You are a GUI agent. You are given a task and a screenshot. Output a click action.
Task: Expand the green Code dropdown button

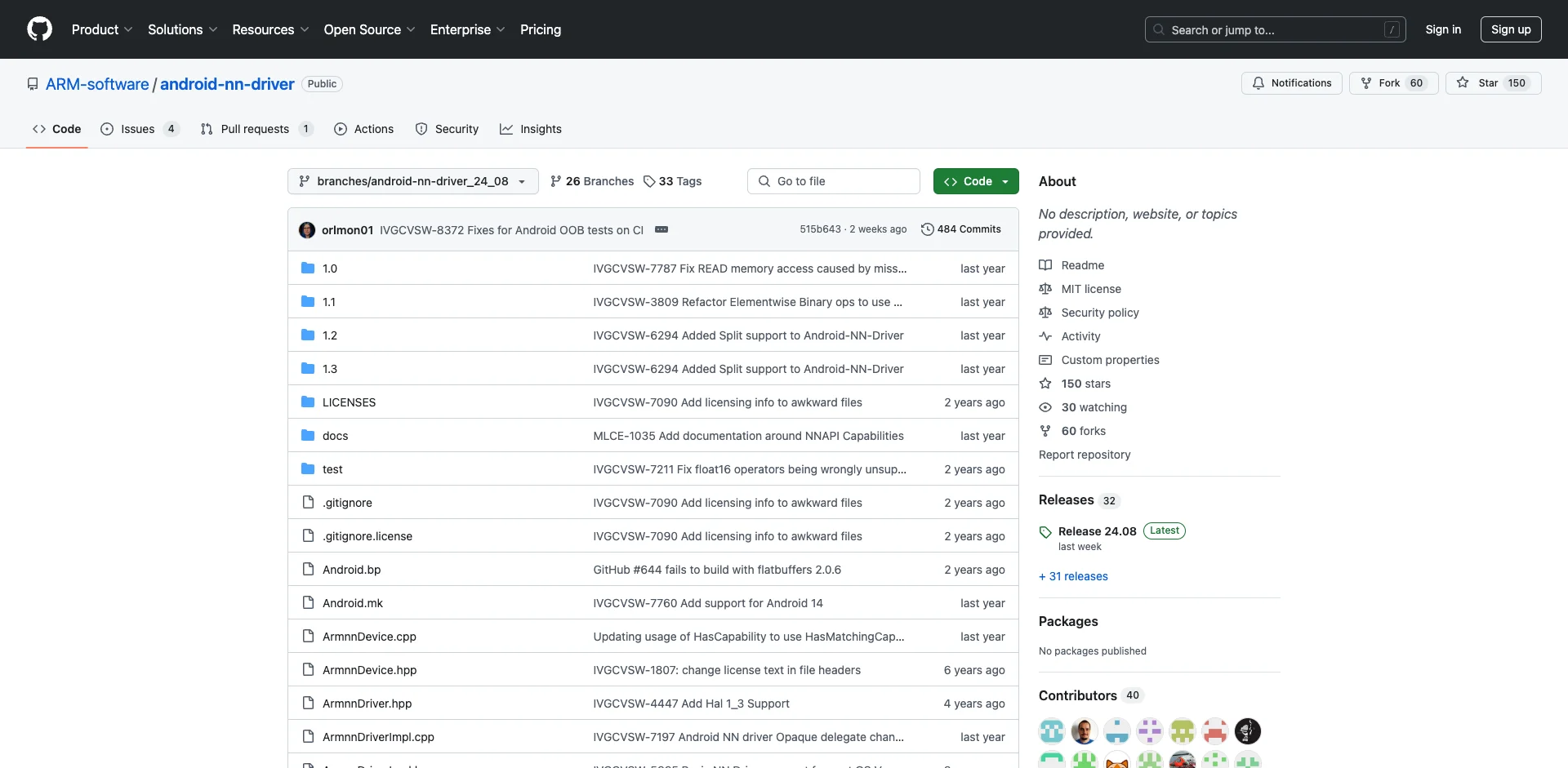click(x=976, y=181)
